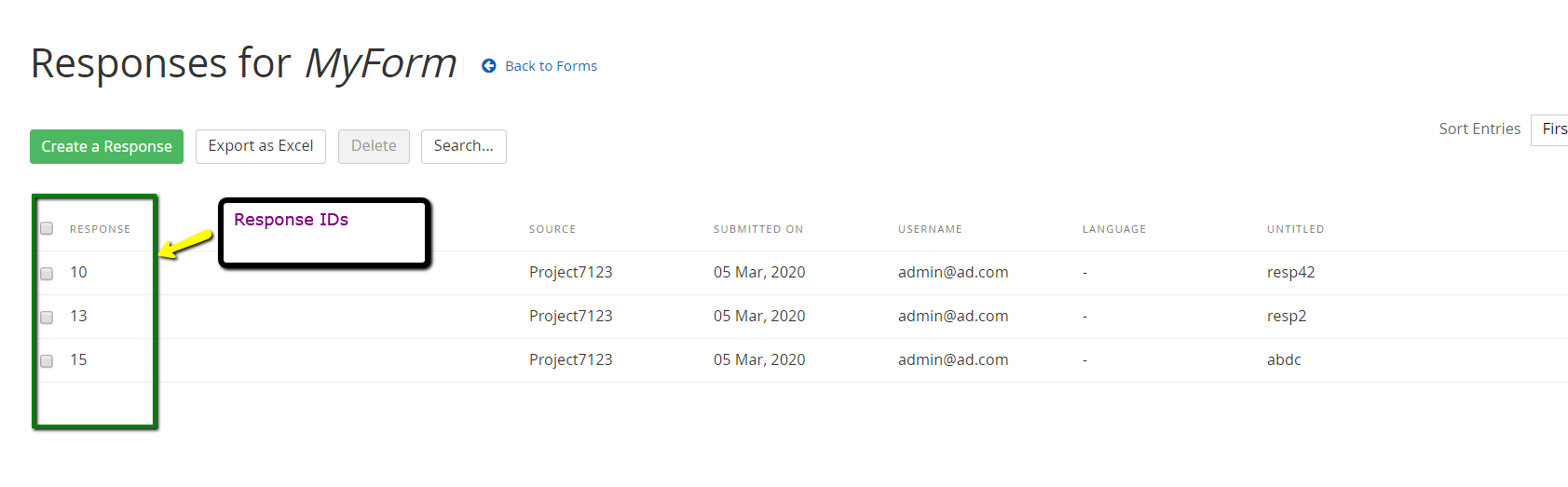Export responses as Excel
Image resolution: width=1568 pixels, height=487 pixels.
tap(261, 146)
